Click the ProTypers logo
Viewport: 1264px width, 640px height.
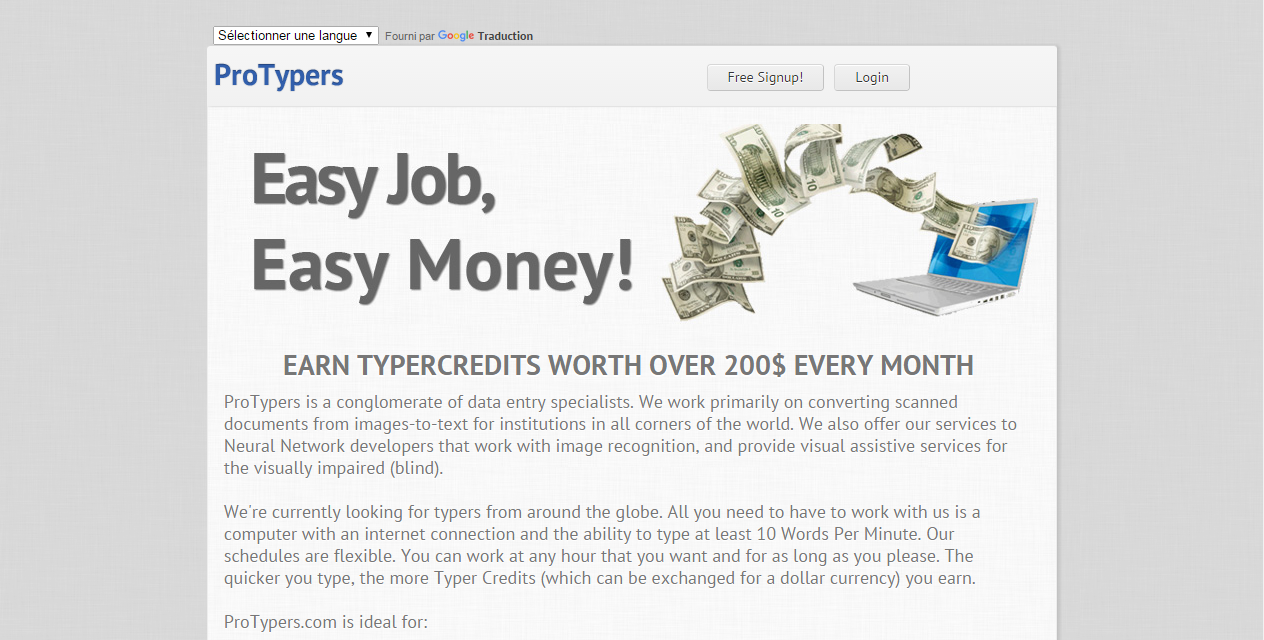(279, 76)
